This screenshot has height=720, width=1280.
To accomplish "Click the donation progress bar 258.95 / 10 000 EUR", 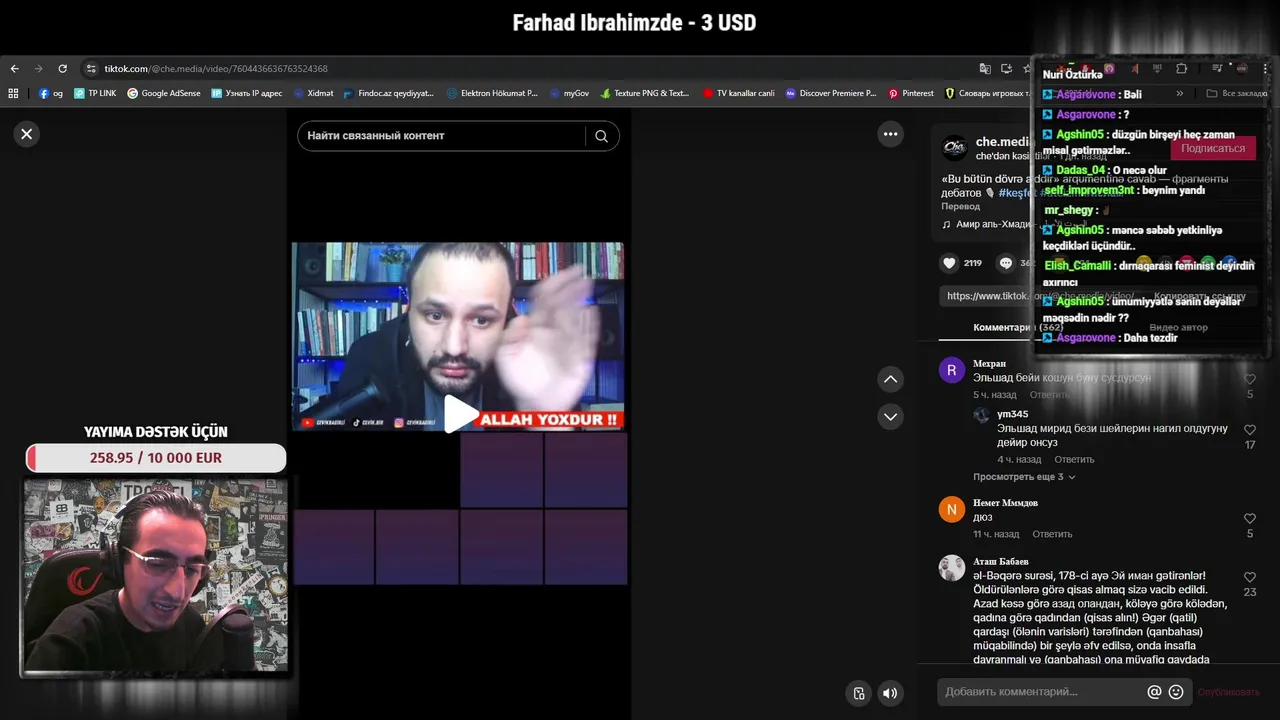I will coord(156,458).
